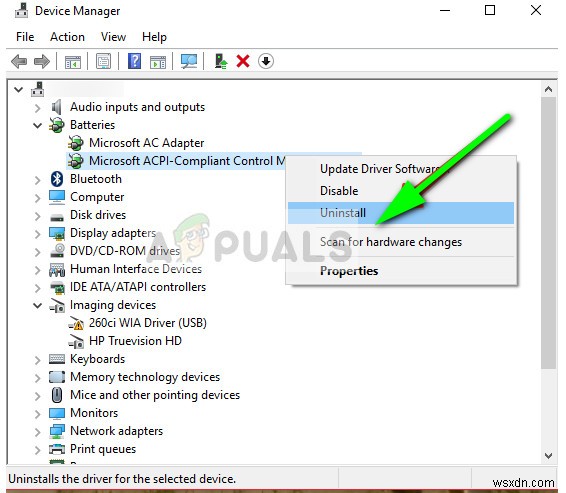Click the 260ci WIA Driver warning icon
Viewport: 566px width, 493px height.
point(76,323)
